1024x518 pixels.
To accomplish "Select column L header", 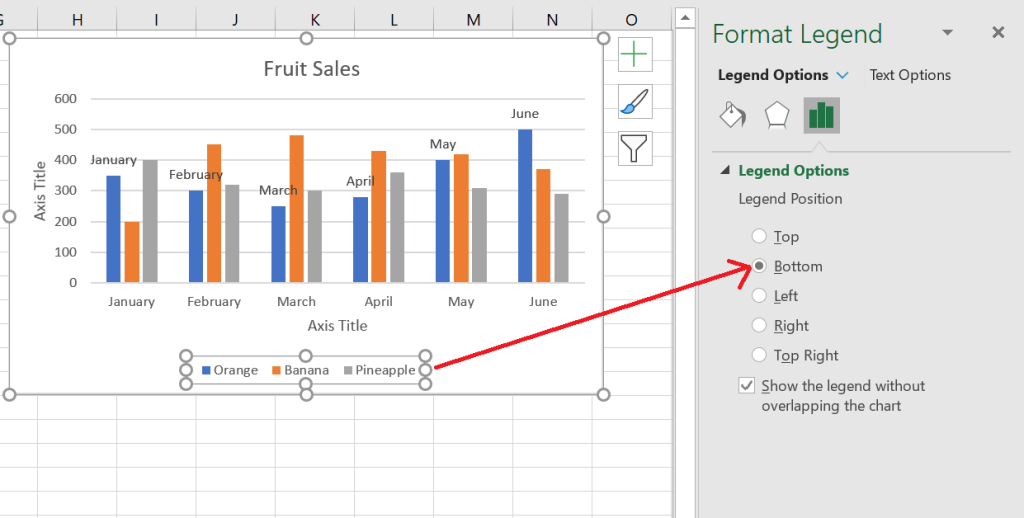I will (394, 20).
